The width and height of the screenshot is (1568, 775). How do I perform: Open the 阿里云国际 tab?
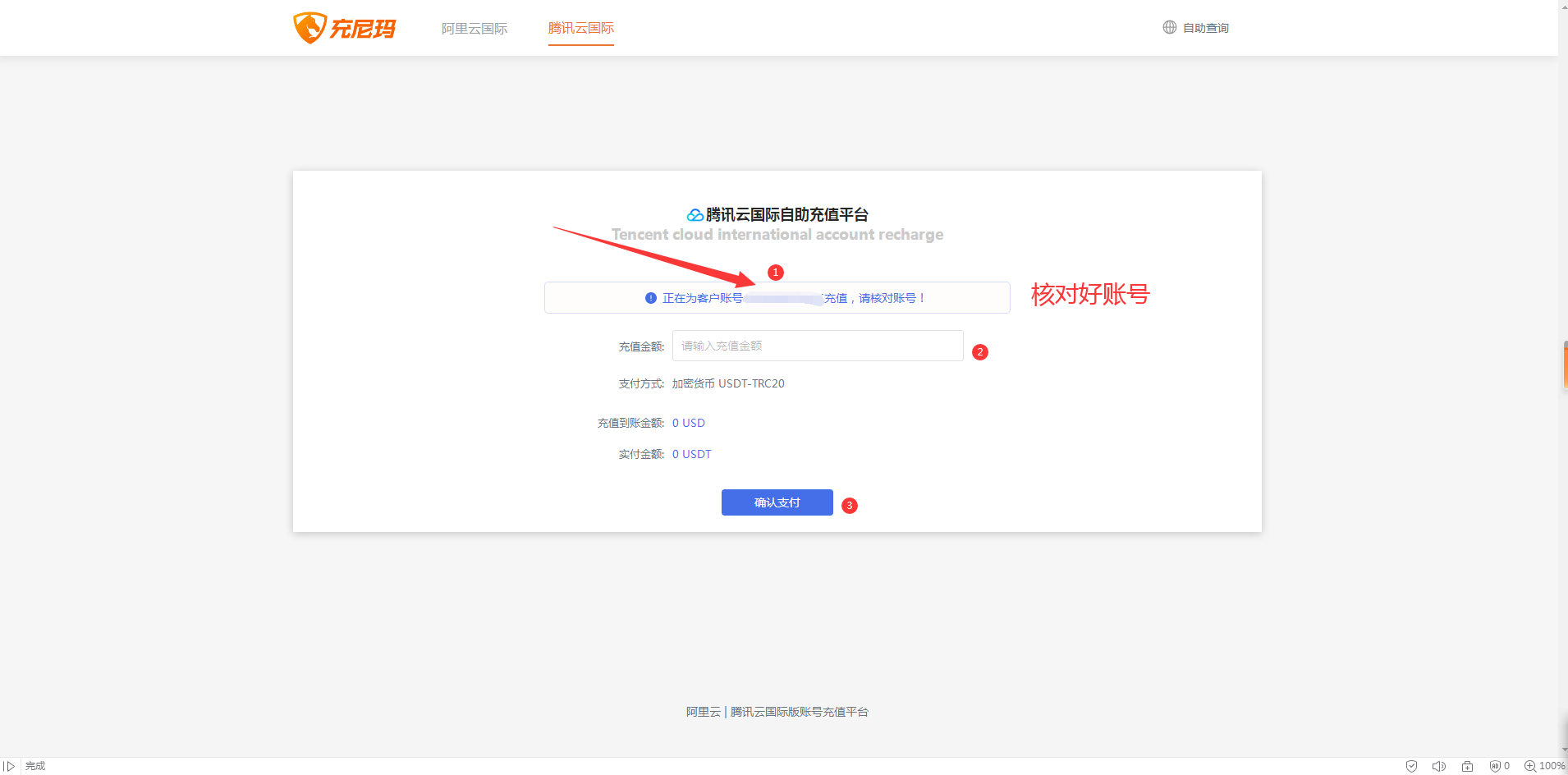coord(475,29)
